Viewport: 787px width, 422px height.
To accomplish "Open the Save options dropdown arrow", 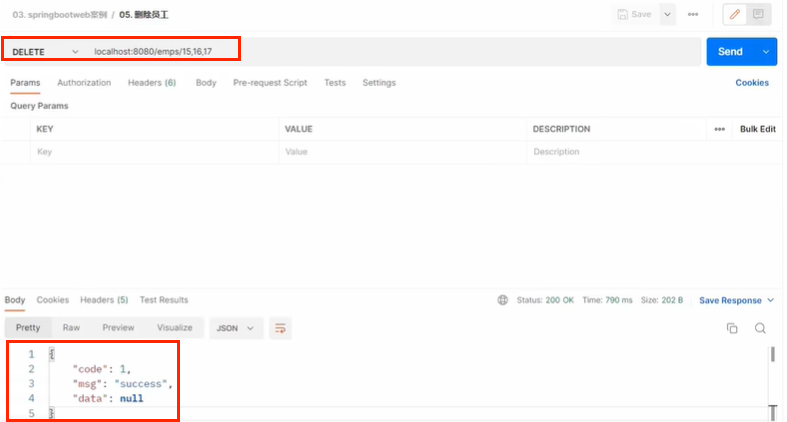I will coord(667,15).
